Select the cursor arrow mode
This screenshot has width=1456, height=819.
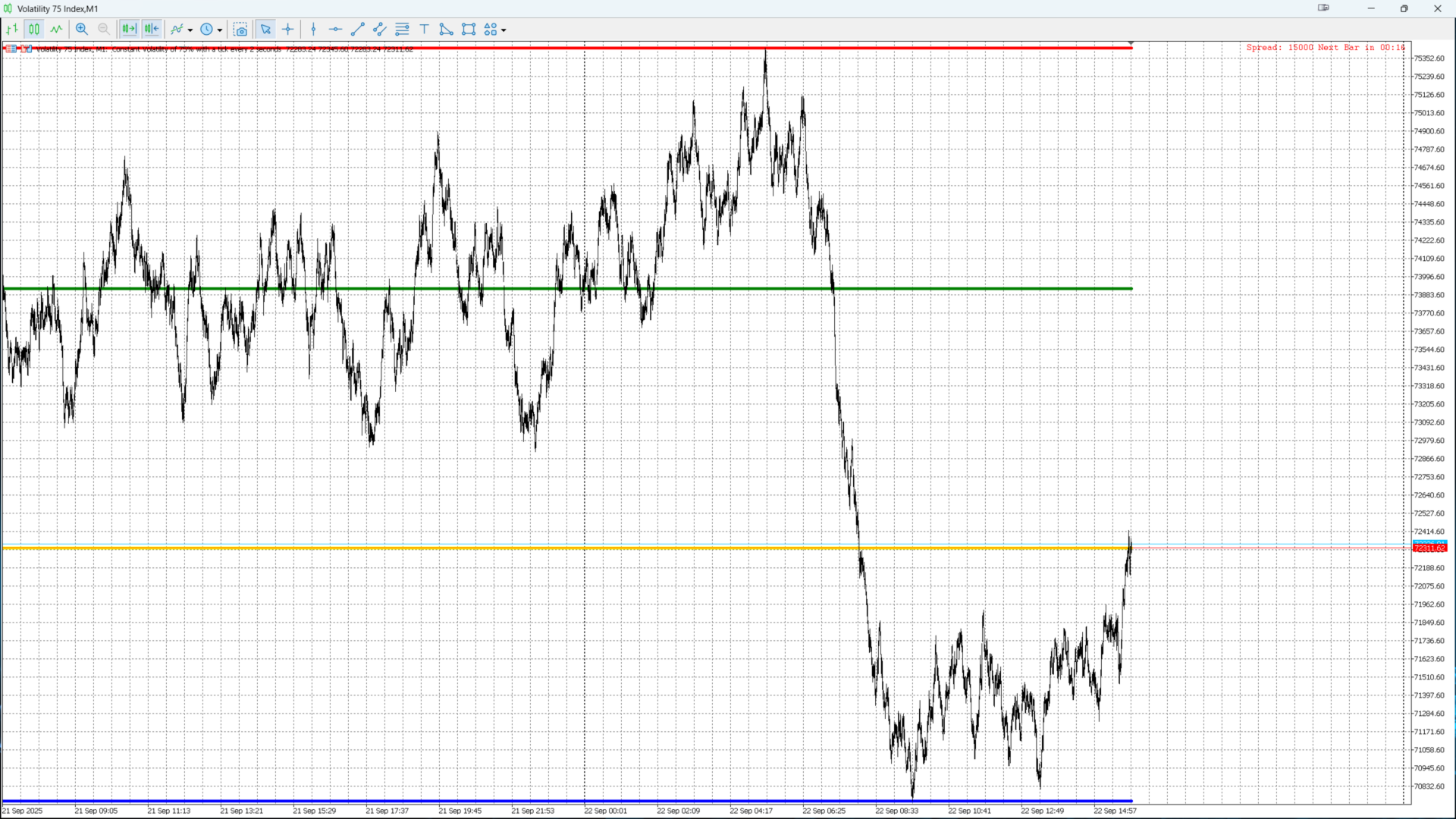coord(265,30)
